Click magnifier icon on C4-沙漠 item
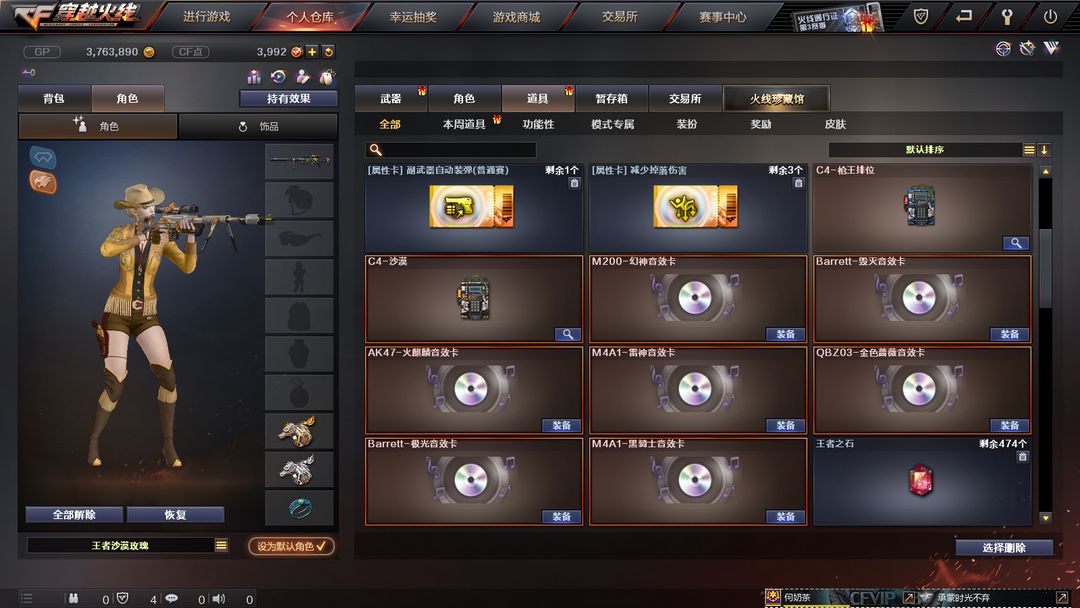The height and width of the screenshot is (608, 1080). tap(568, 334)
